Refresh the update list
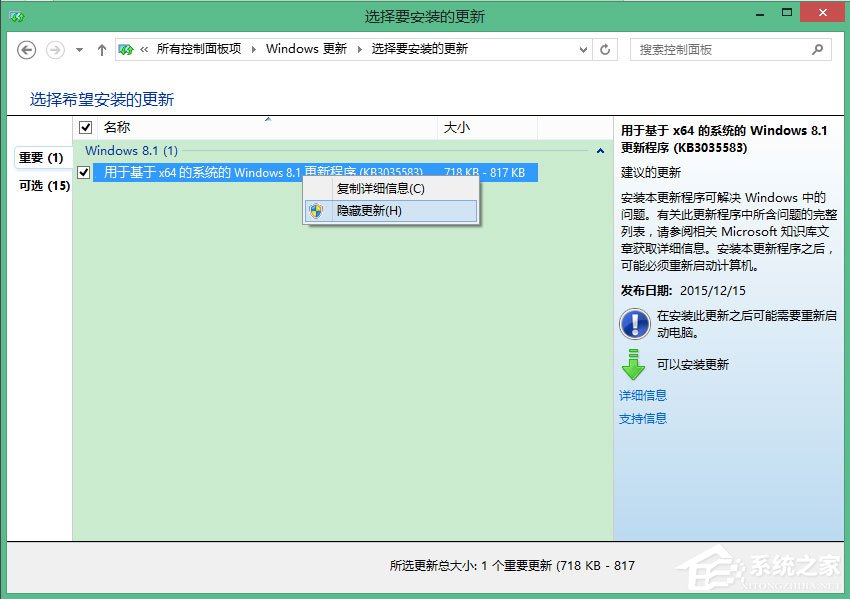This screenshot has height=599, width=850. [605, 49]
